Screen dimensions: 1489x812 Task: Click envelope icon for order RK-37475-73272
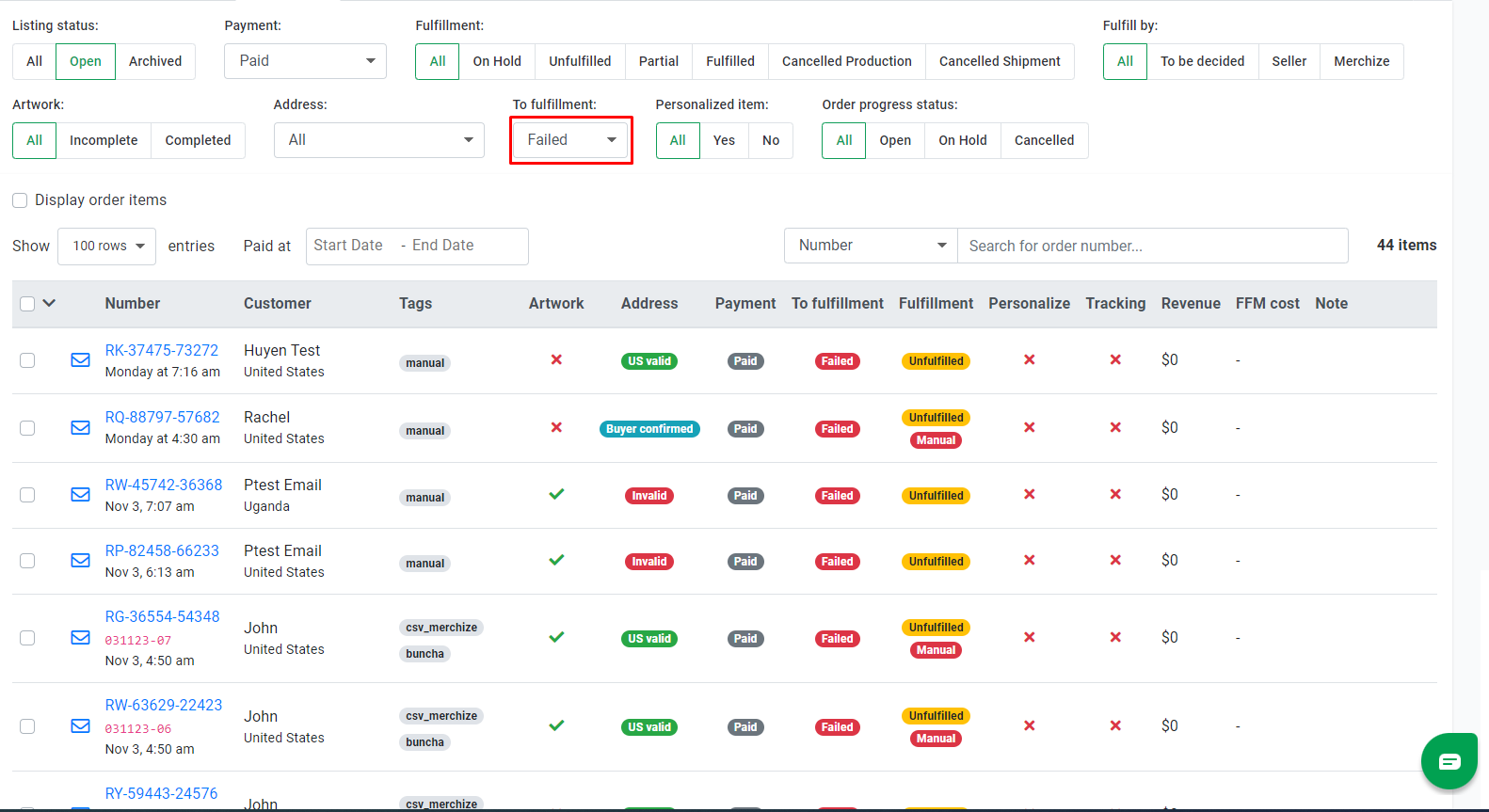pyautogui.click(x=81, y=360)
